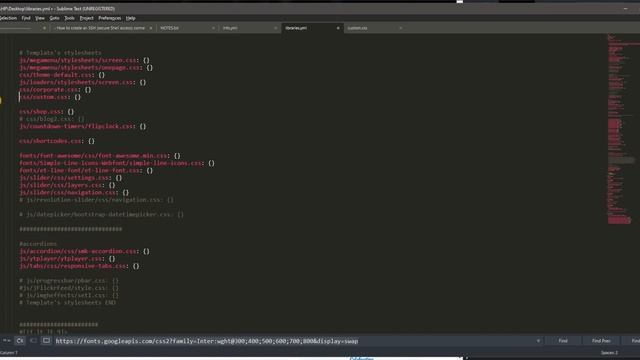
Task: Open the Preferences menu
Action: 109,18
